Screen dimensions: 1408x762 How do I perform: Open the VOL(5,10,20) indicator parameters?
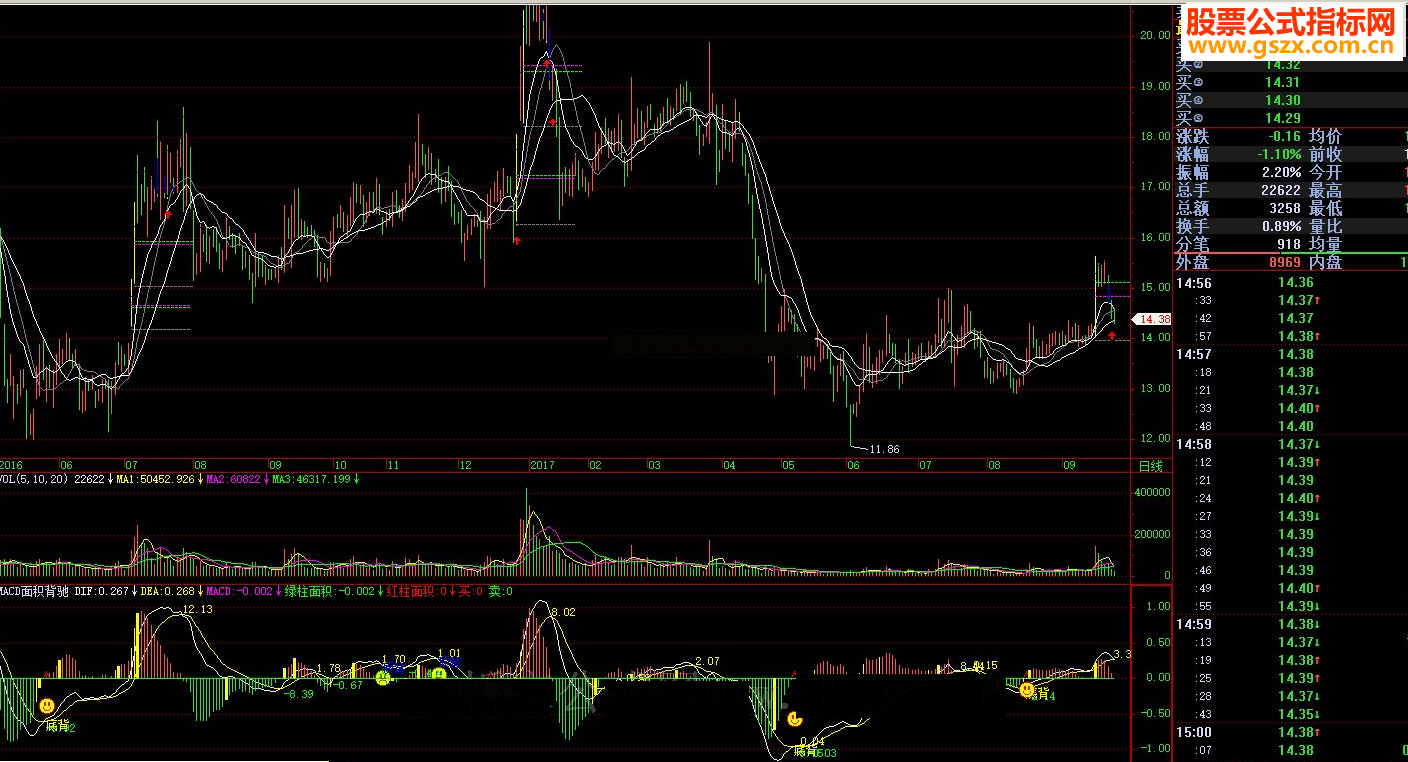click(x=35, y=479)
